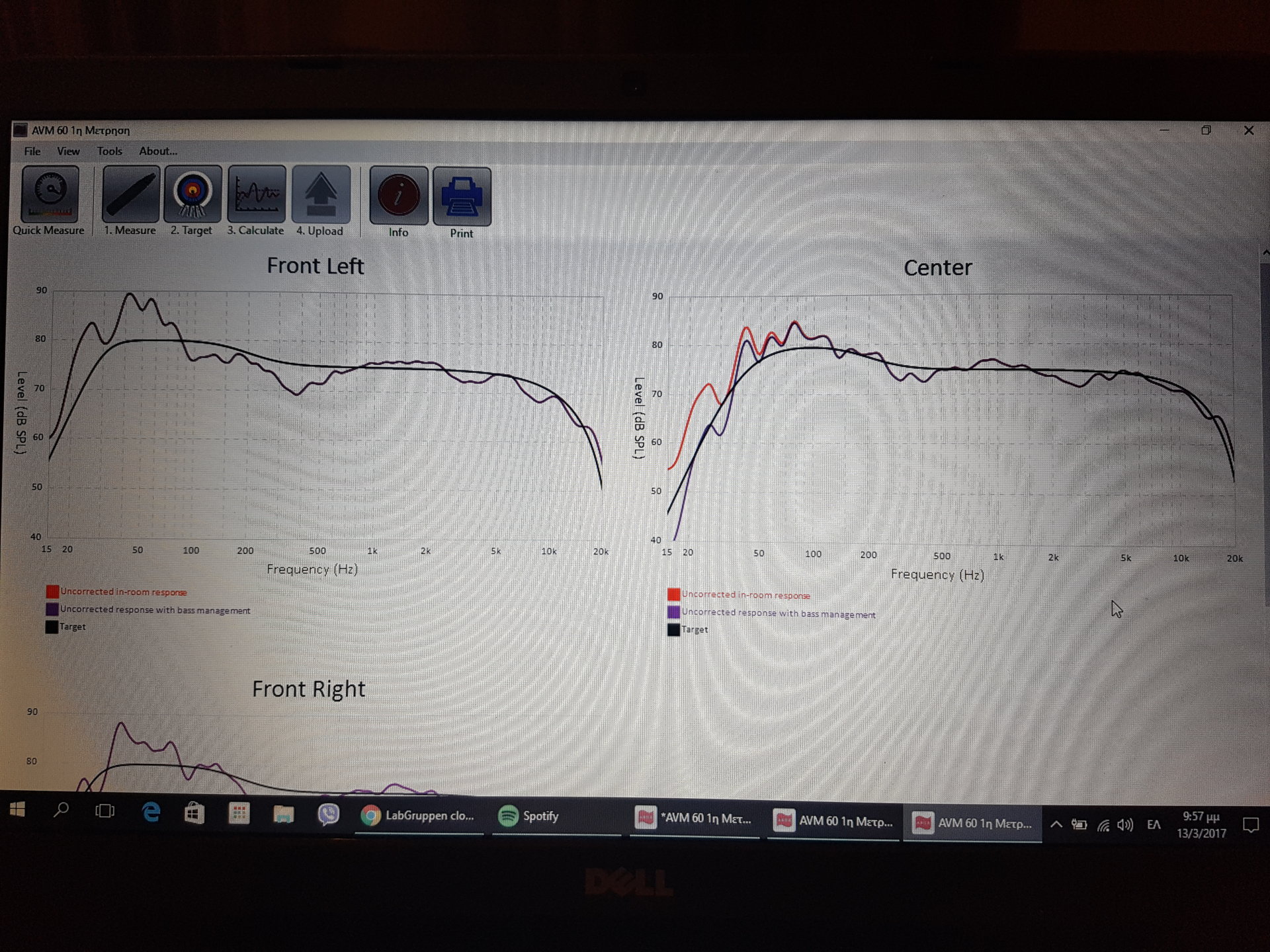
Task: Open taskbar search magnifier
Action: coord(61,810)
